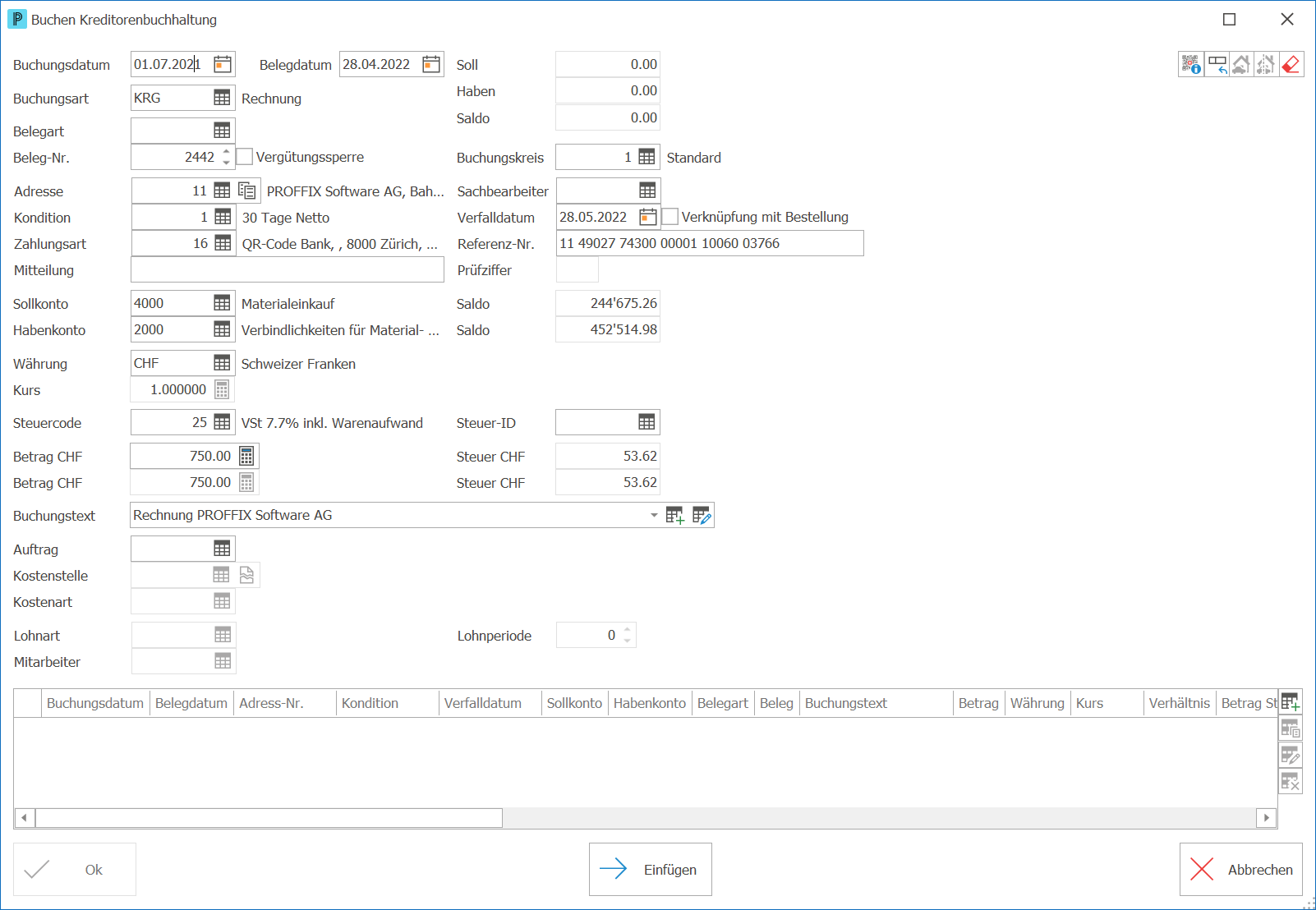1316x910 pixels.
Task: Open the QR code info tool
Action: pos(1191,64)
